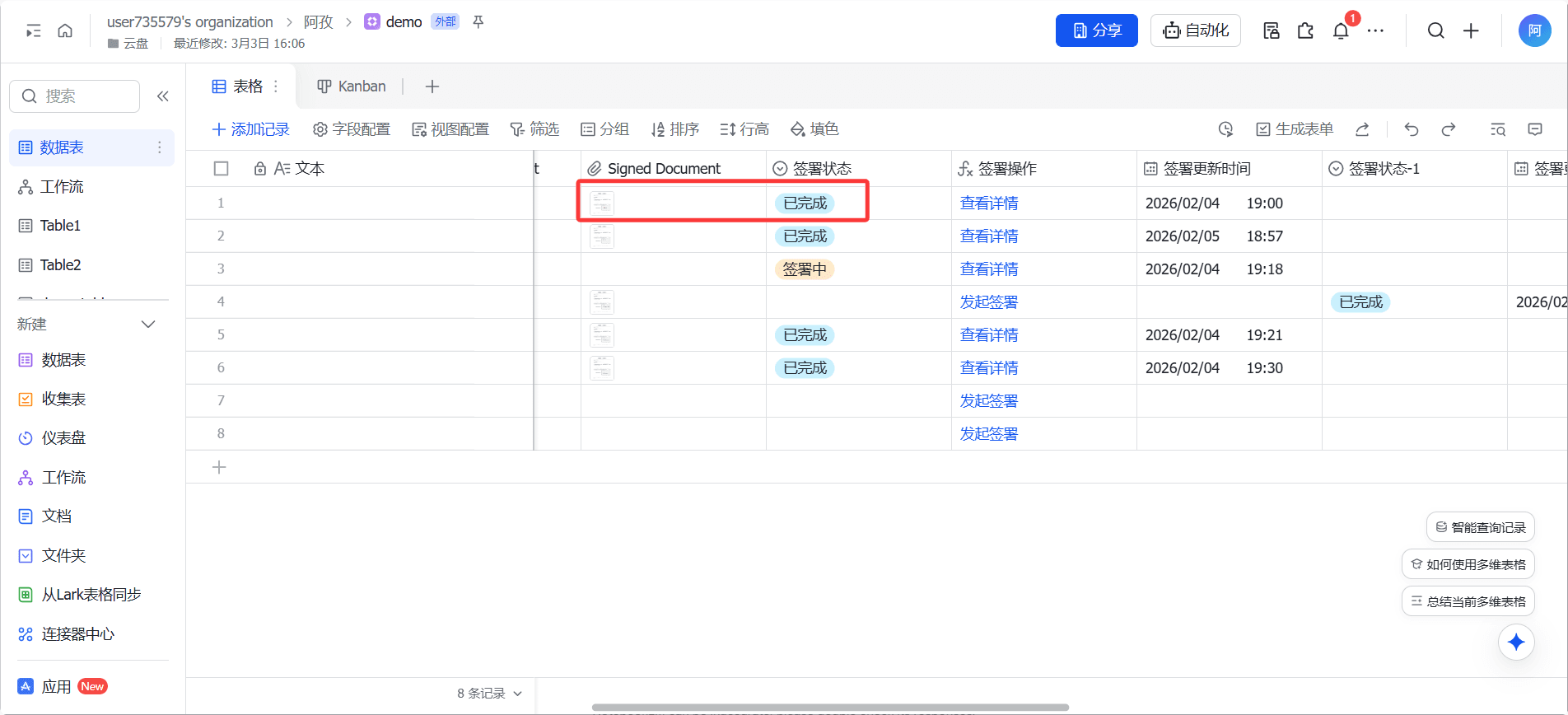The width and height of the screenshot is (1568, 715).
Task: Go to the home icon
Action: pos(65,30)
